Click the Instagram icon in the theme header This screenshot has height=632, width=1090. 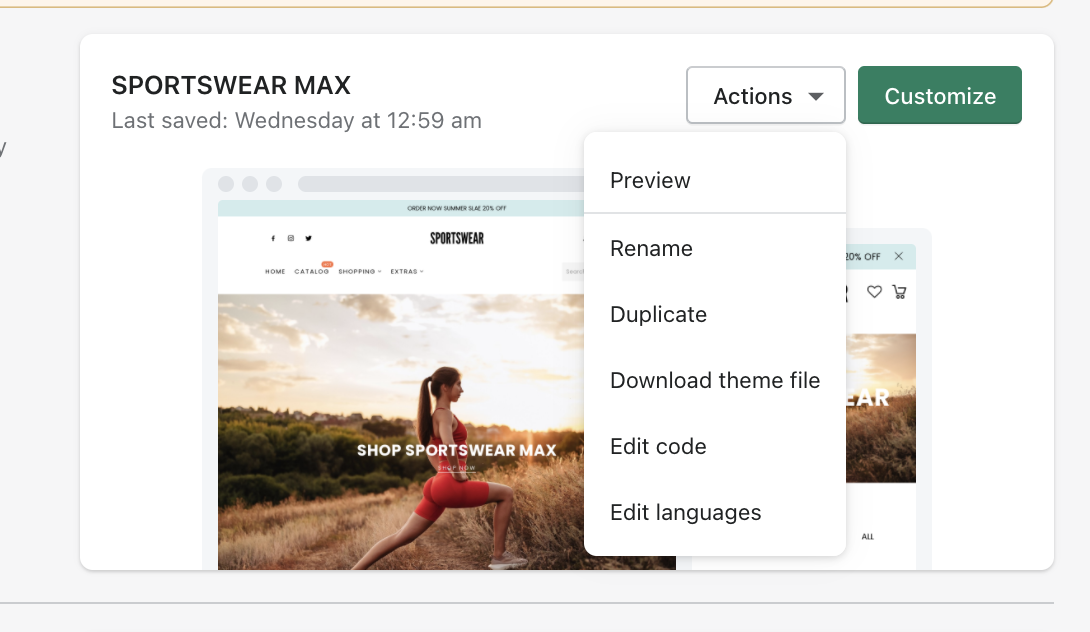tap(291, 238)
